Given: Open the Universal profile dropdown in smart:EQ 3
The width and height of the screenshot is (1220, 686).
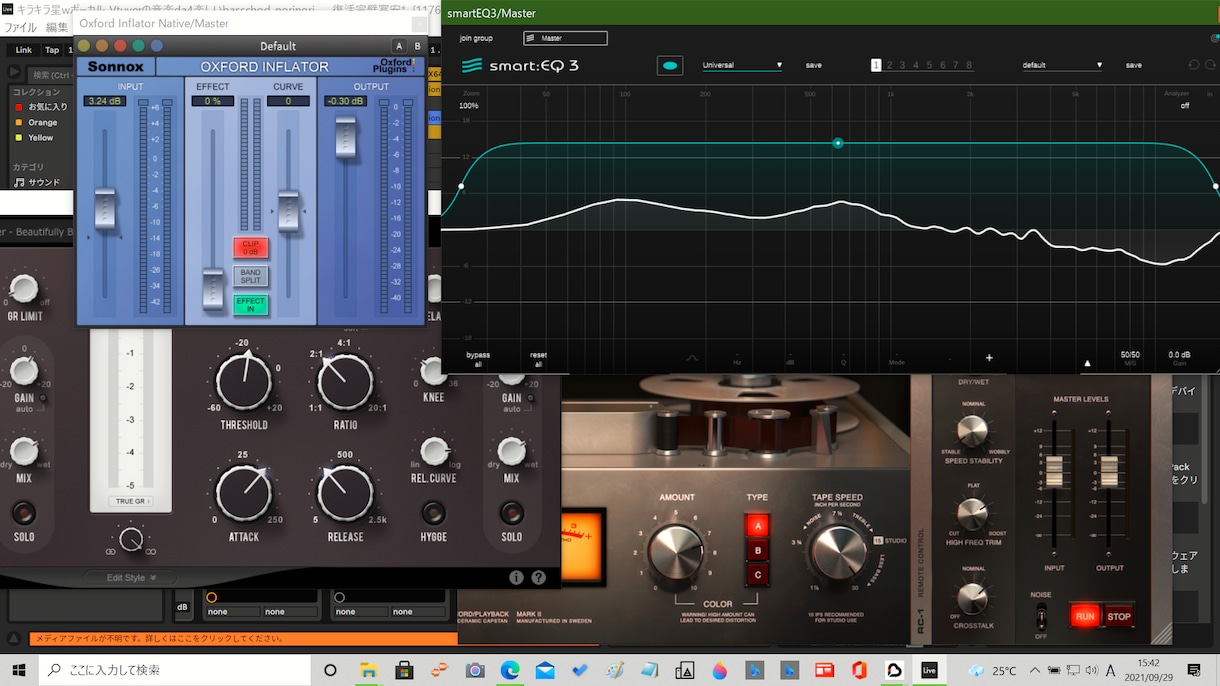Looking at the screenshot, I should (742, 65).
